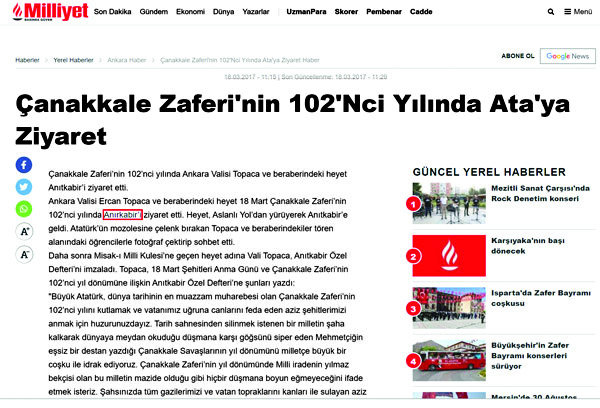Viewport: 600px width, 408px height.
Task: Share article on Facebook
Action: [23, 165]
